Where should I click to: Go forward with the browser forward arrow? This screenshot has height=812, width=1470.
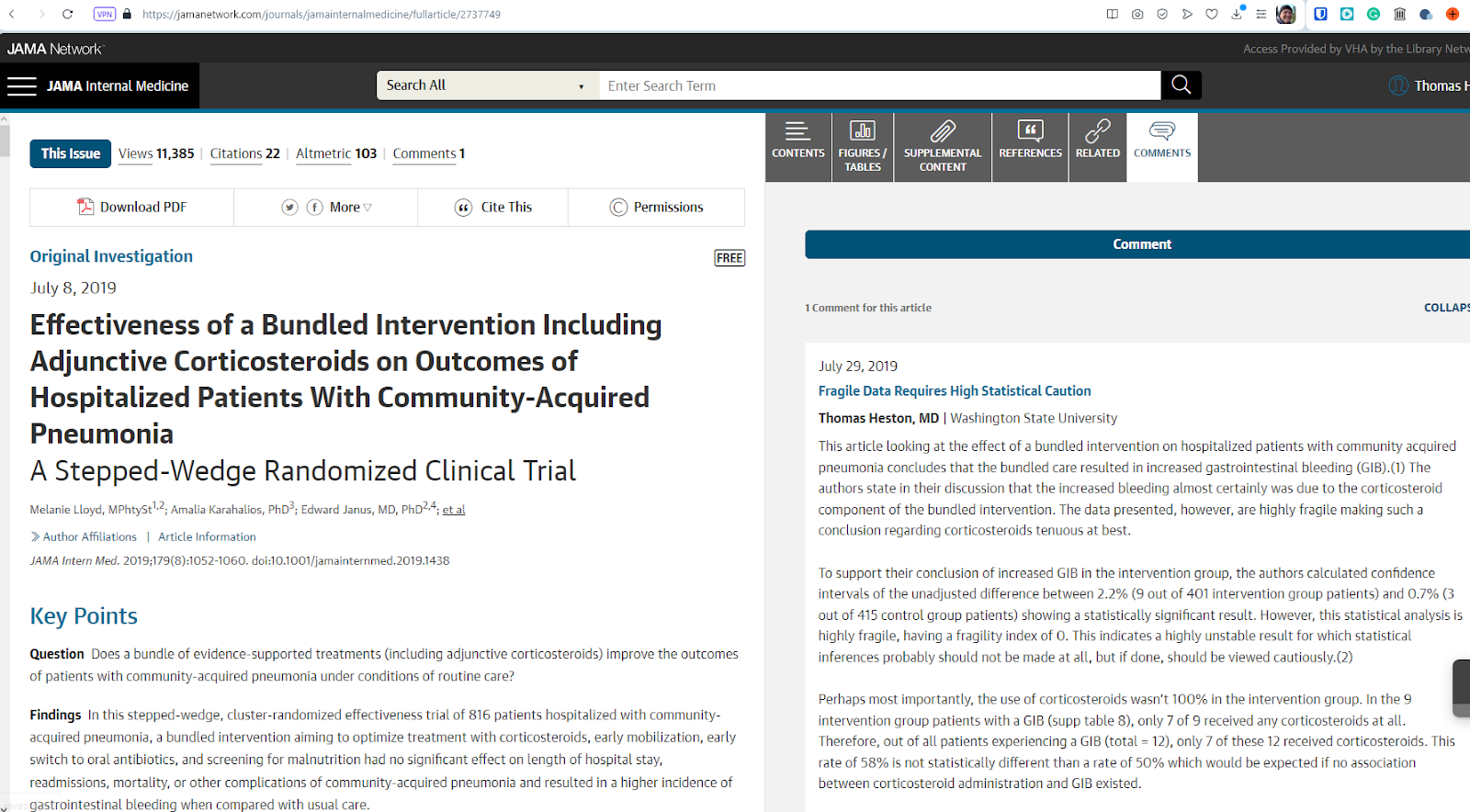tap(41, 14)
